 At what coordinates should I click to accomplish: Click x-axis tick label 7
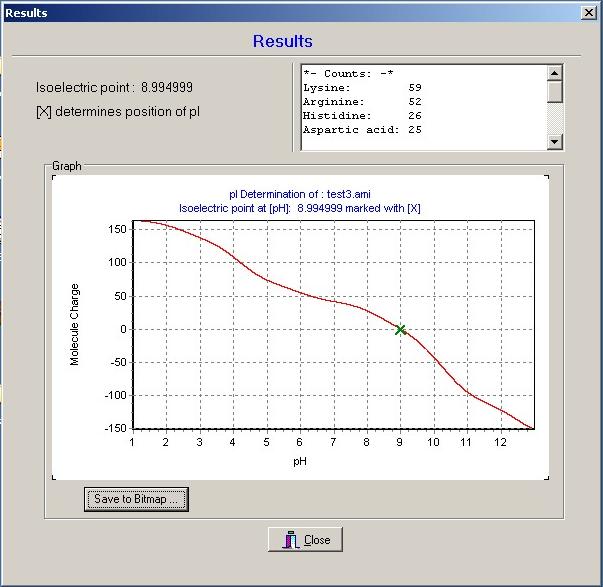click(x=333, y=442)
